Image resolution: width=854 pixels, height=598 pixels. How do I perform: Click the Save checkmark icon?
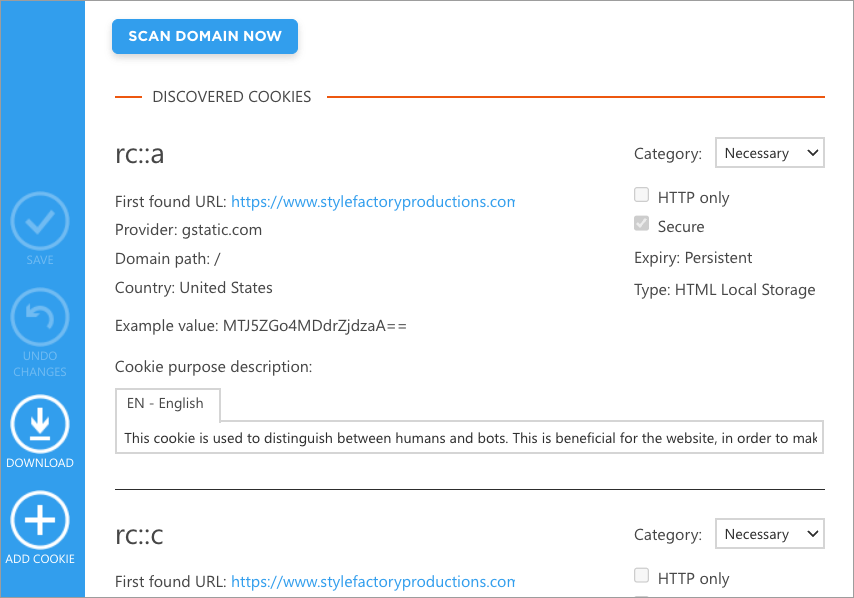[x=40, y=221]
